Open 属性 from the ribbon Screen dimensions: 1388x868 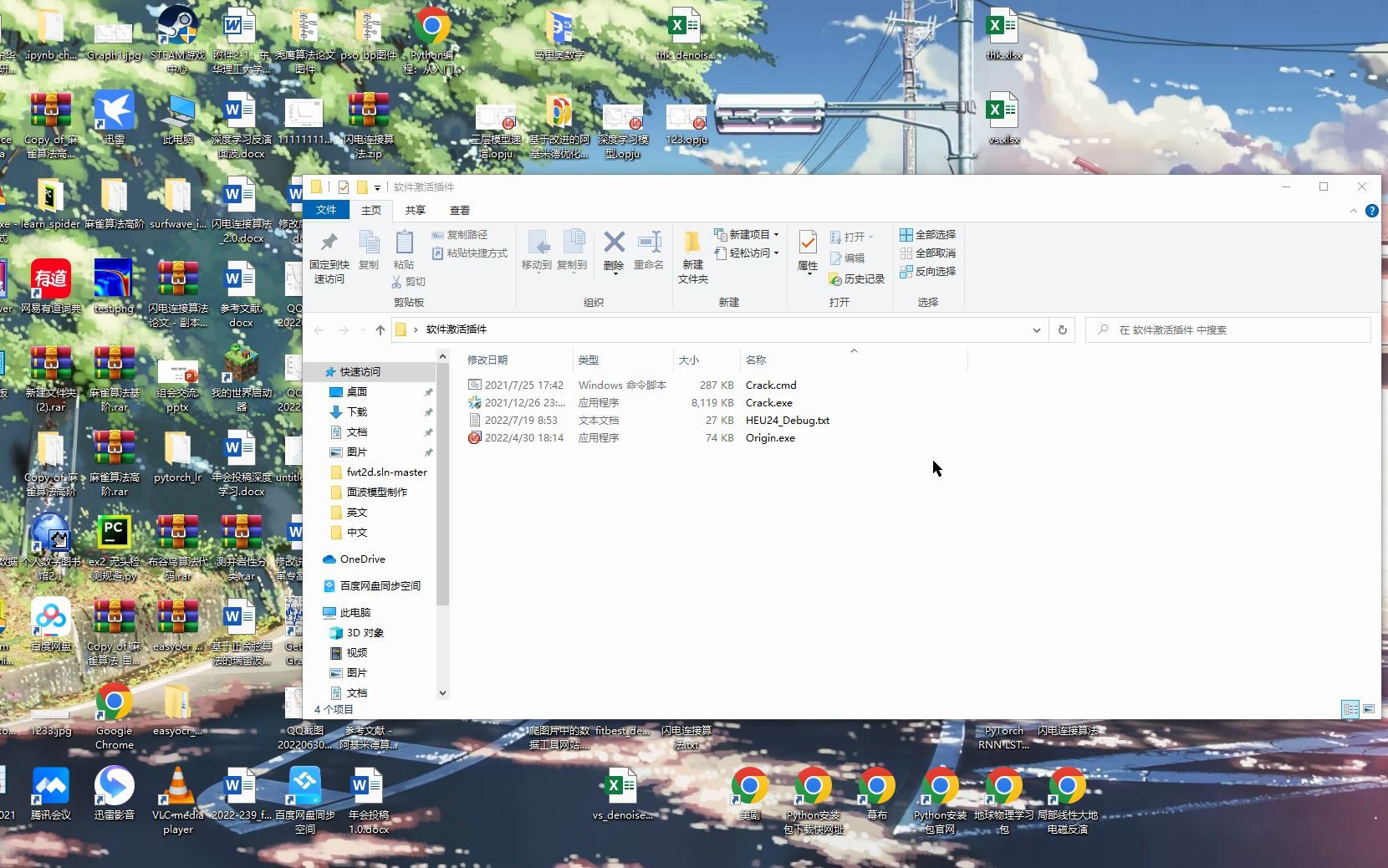808,251
